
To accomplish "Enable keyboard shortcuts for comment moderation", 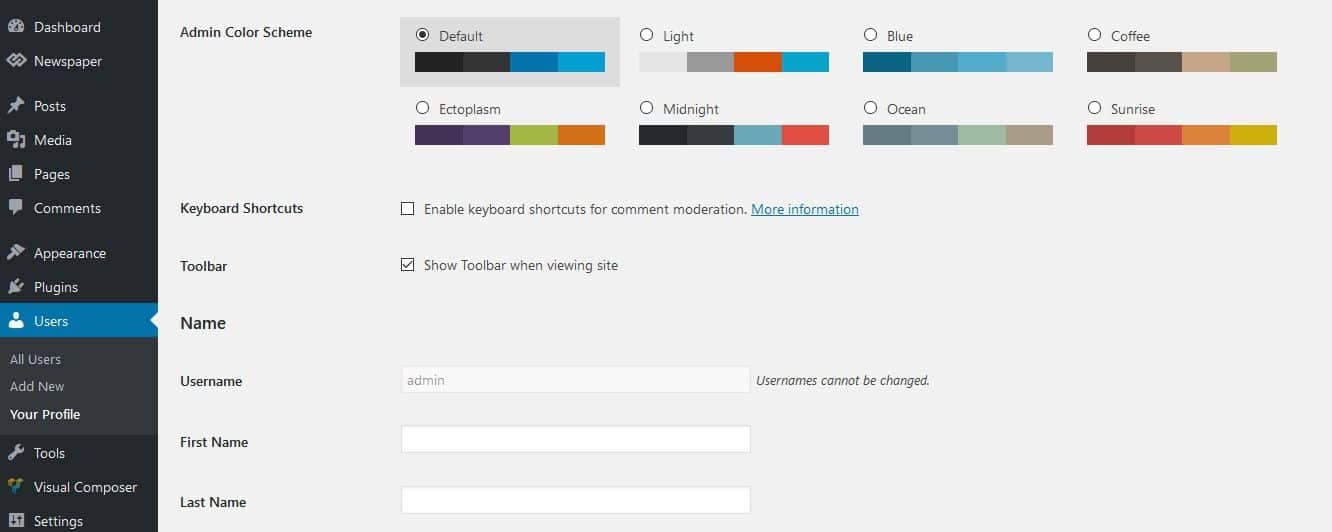I will pyautogui.click(x=407, y=209).
